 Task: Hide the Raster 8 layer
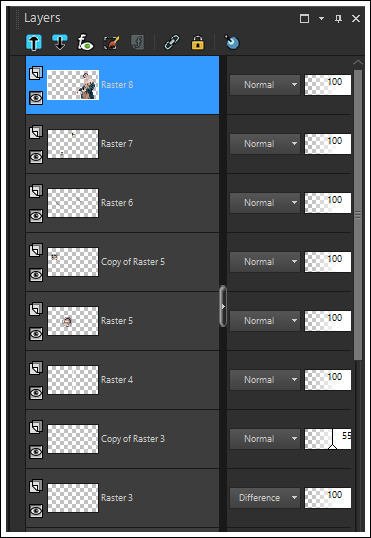coord(36,98)
